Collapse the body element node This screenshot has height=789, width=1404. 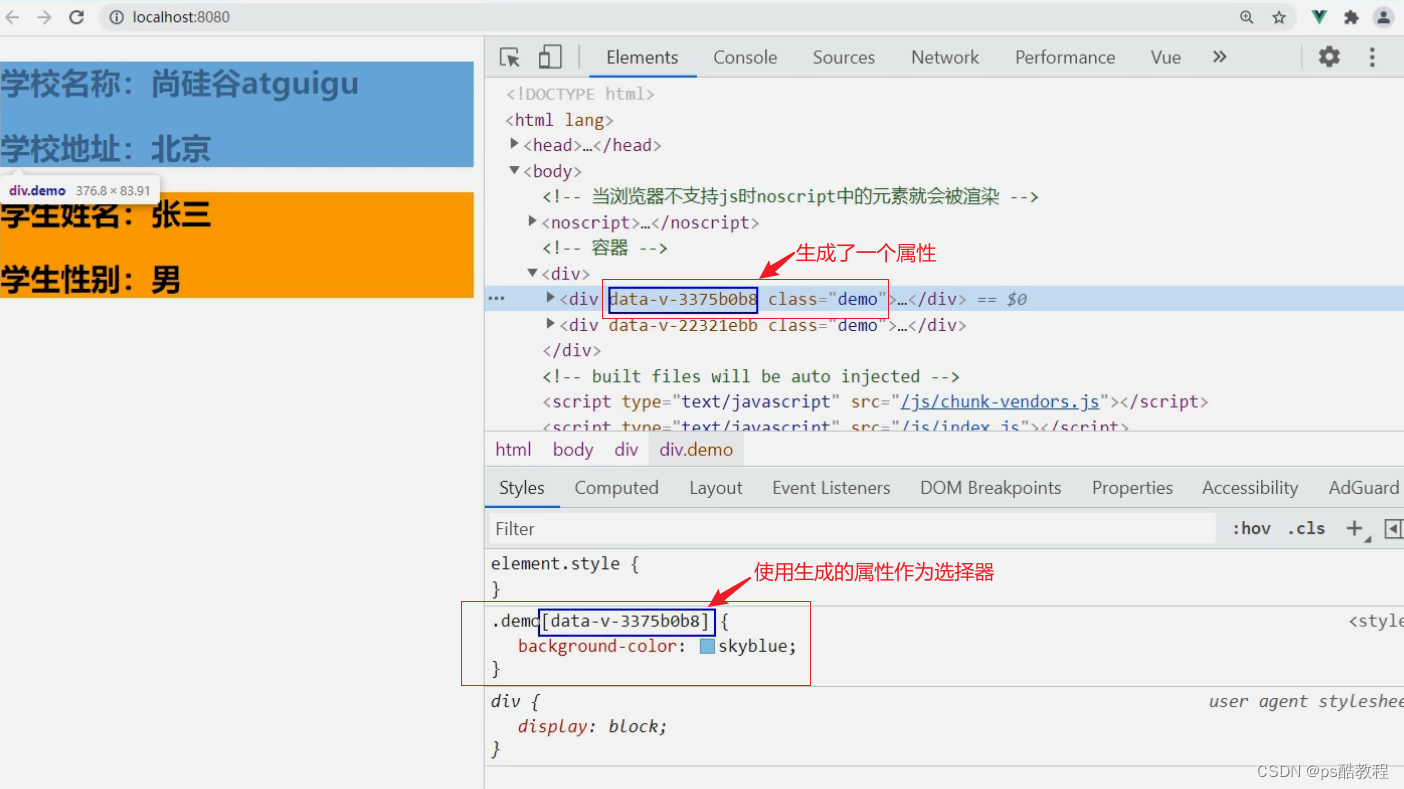click(x=515, y=171)
